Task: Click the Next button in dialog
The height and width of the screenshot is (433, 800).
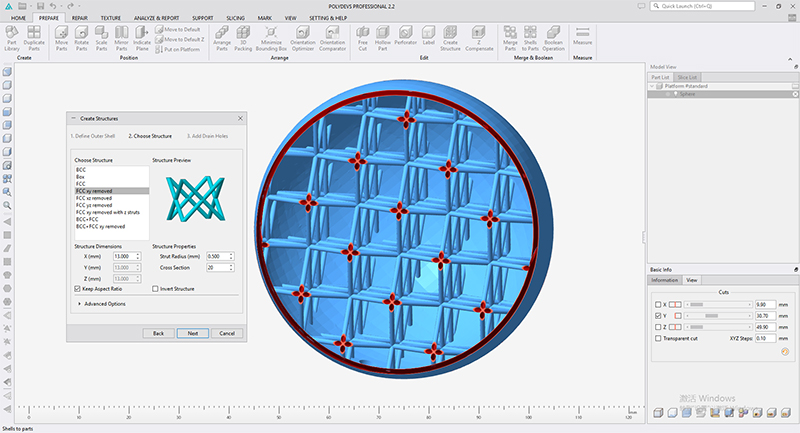Action: 192,333
